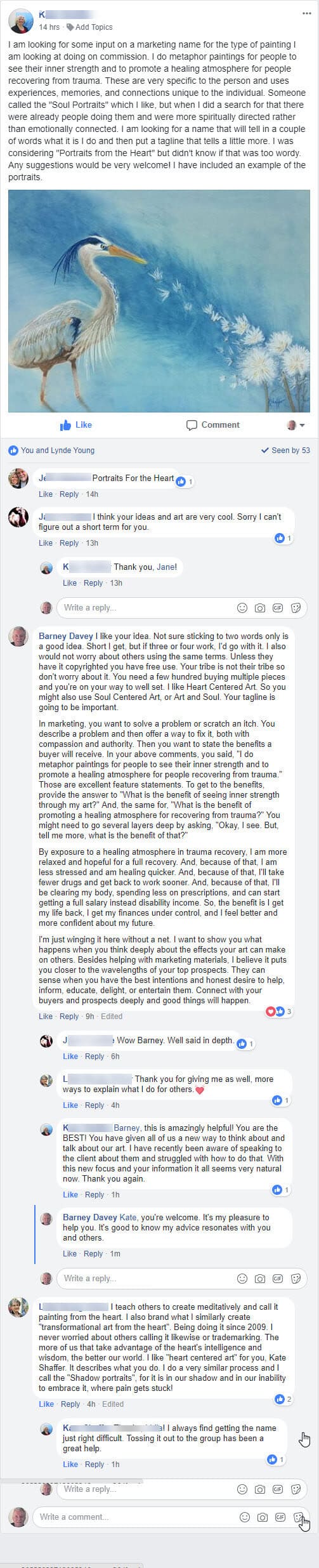Click the camera icon in bottom comment box
Screen dimensions: 319x1568
tap(263, 1517)
